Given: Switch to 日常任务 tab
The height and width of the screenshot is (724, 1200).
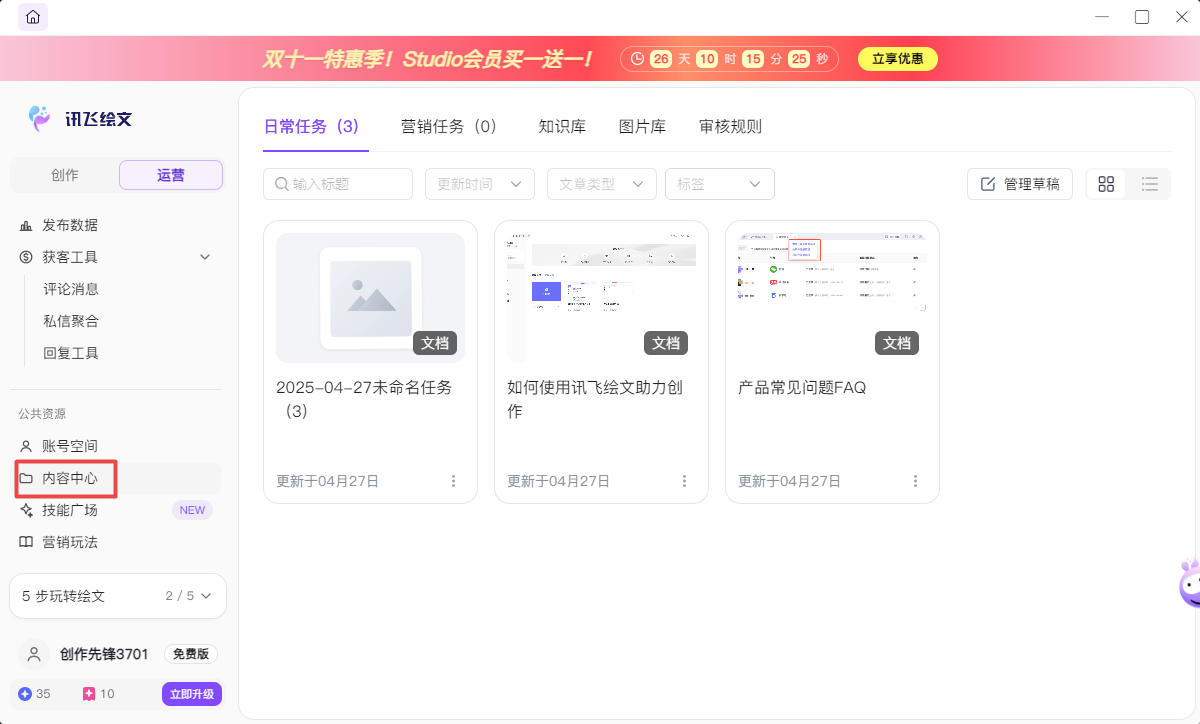Looking at the screenshot, I should (311, 127).
